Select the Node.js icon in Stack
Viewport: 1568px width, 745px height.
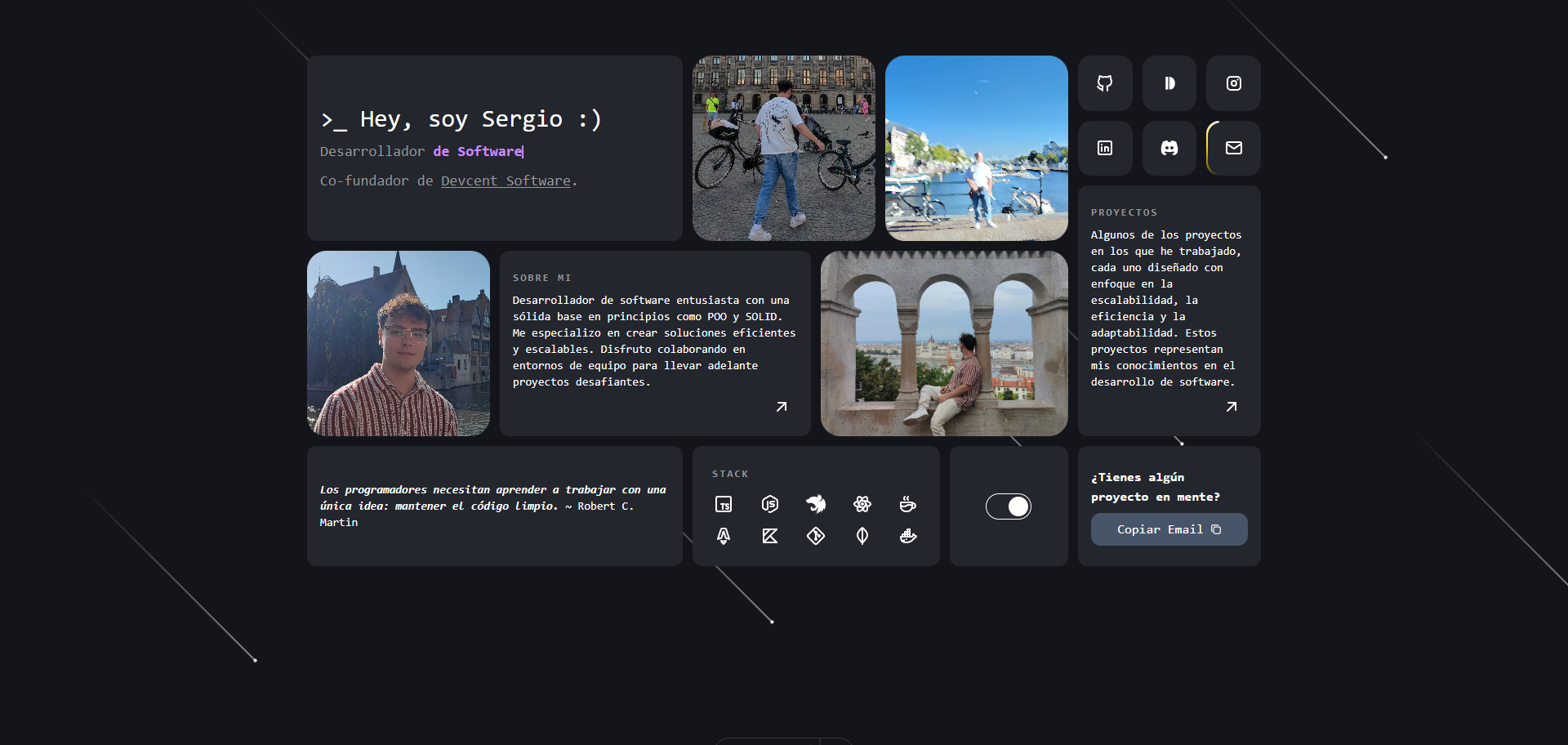pyautogui.click(x=770, y=504)
